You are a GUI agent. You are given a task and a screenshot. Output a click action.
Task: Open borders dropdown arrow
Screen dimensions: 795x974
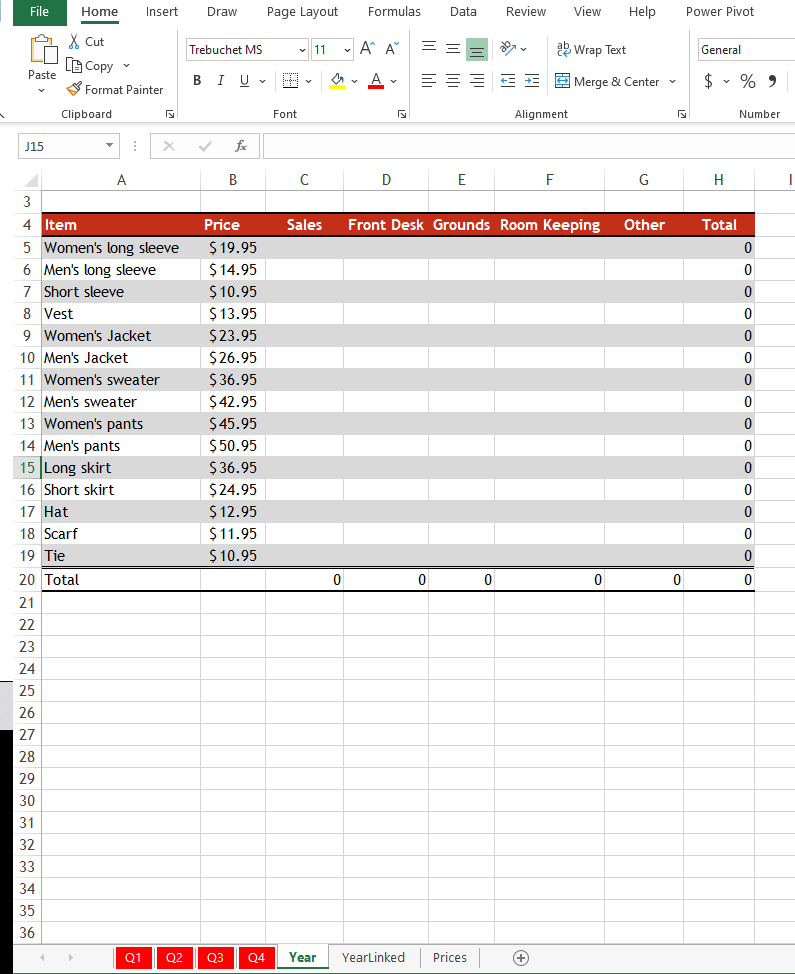(308, 81)
